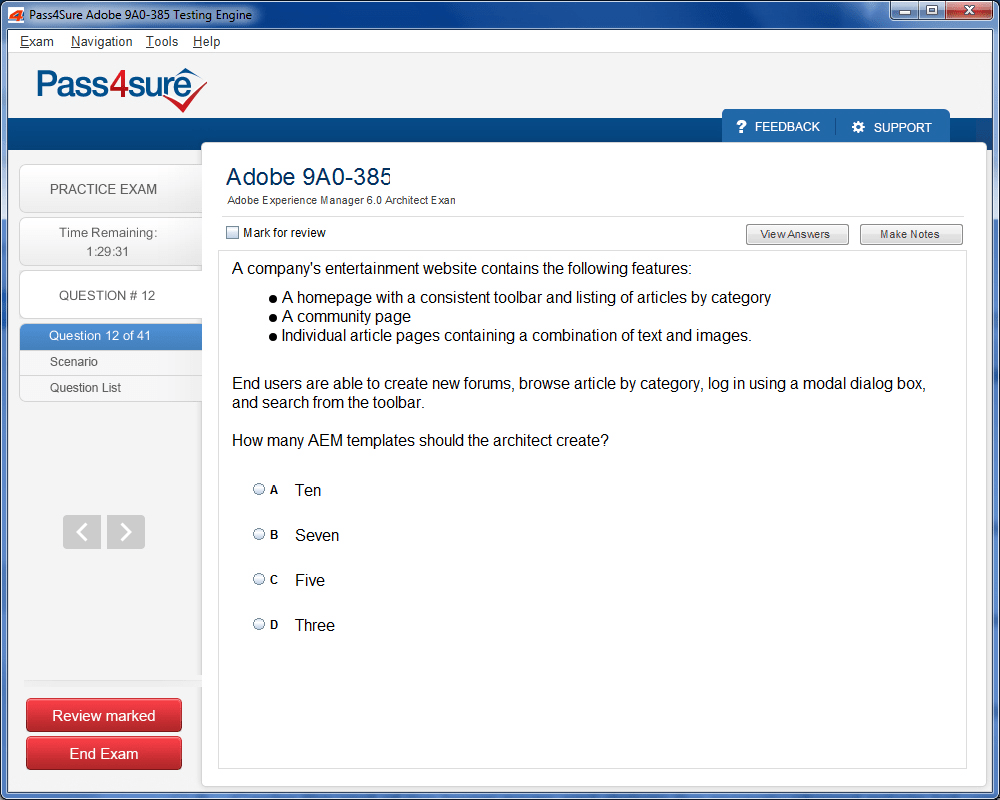Click the Make Notes button
The height and width of the screenshot is (800, 1000).
click(x=911, y=234)
